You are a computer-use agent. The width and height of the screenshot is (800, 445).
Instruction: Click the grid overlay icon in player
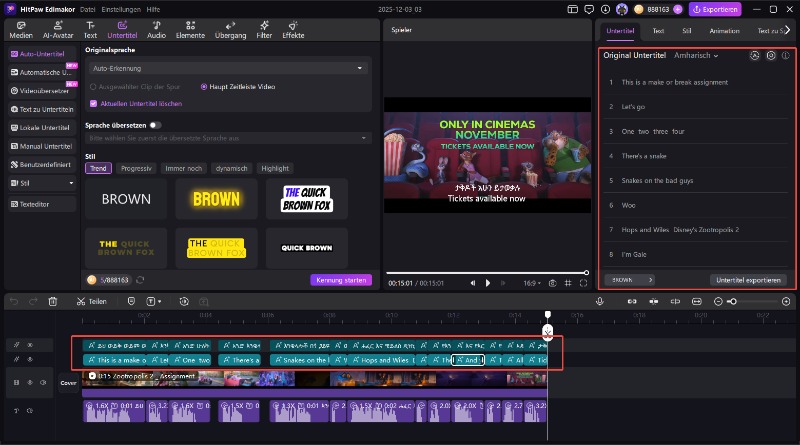(568, 283)
